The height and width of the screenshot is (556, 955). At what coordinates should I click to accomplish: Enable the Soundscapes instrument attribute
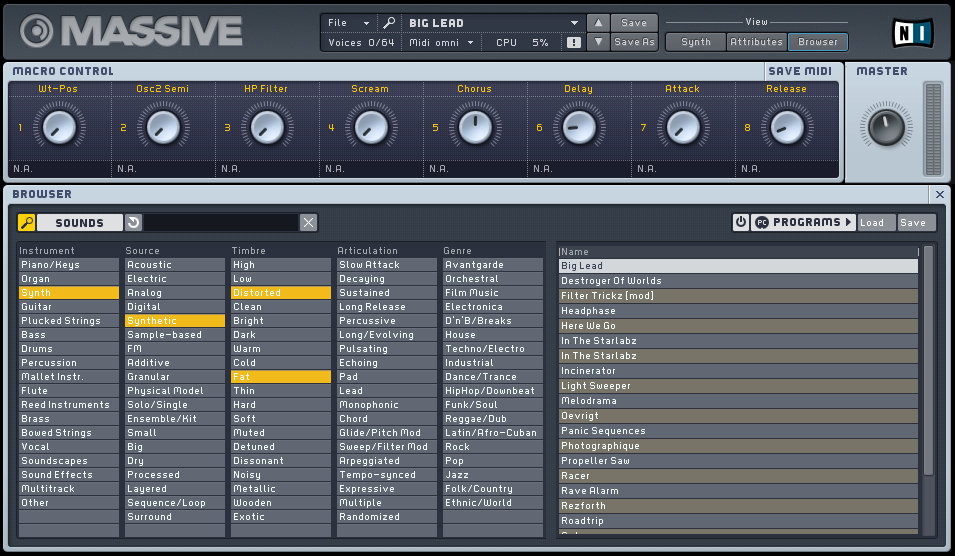coord(69,461)
